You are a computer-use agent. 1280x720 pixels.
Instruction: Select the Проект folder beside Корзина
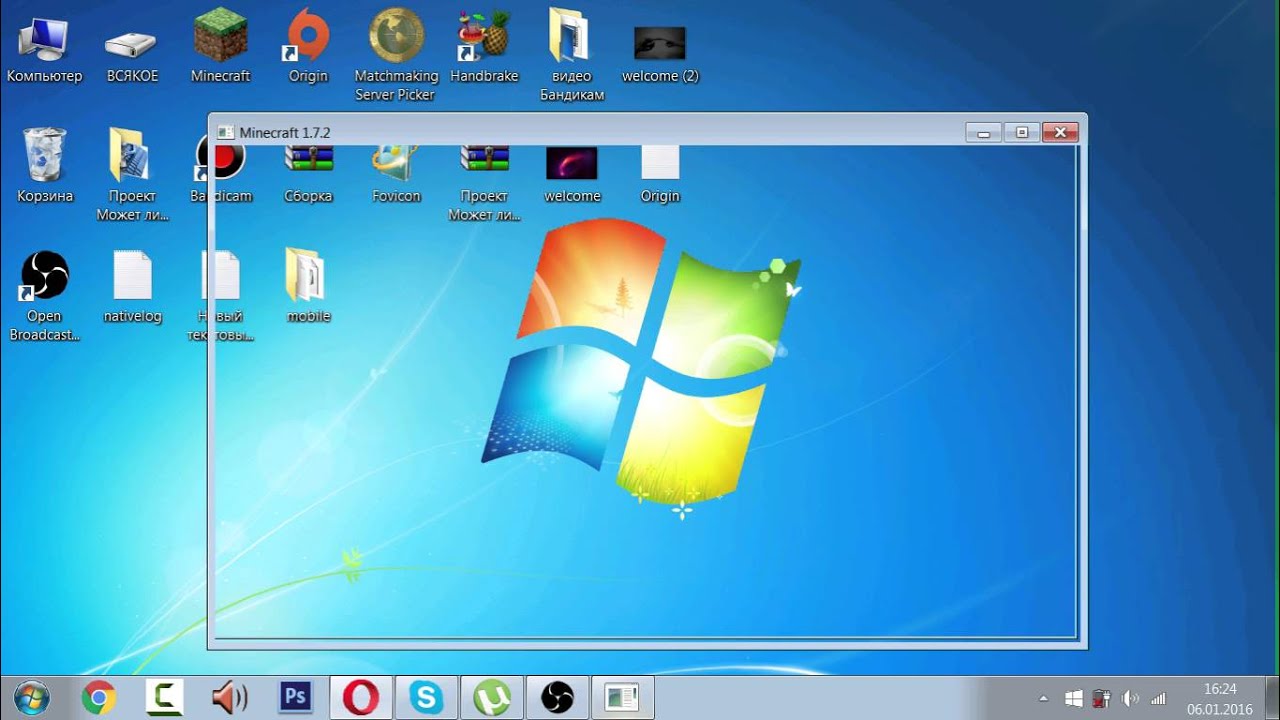click(x=132, y=173)
